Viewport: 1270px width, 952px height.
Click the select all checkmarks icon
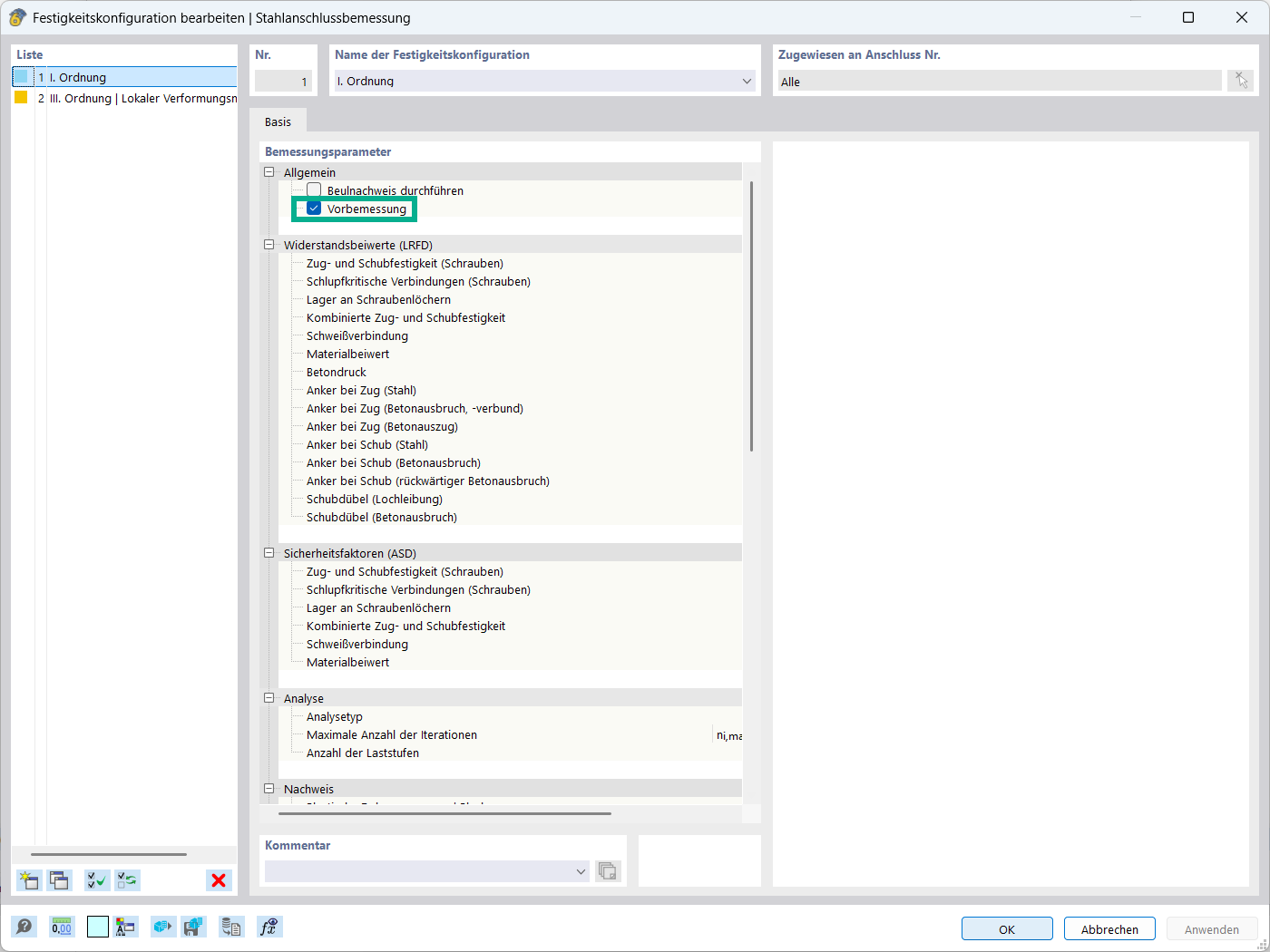[x=97, y=880]
